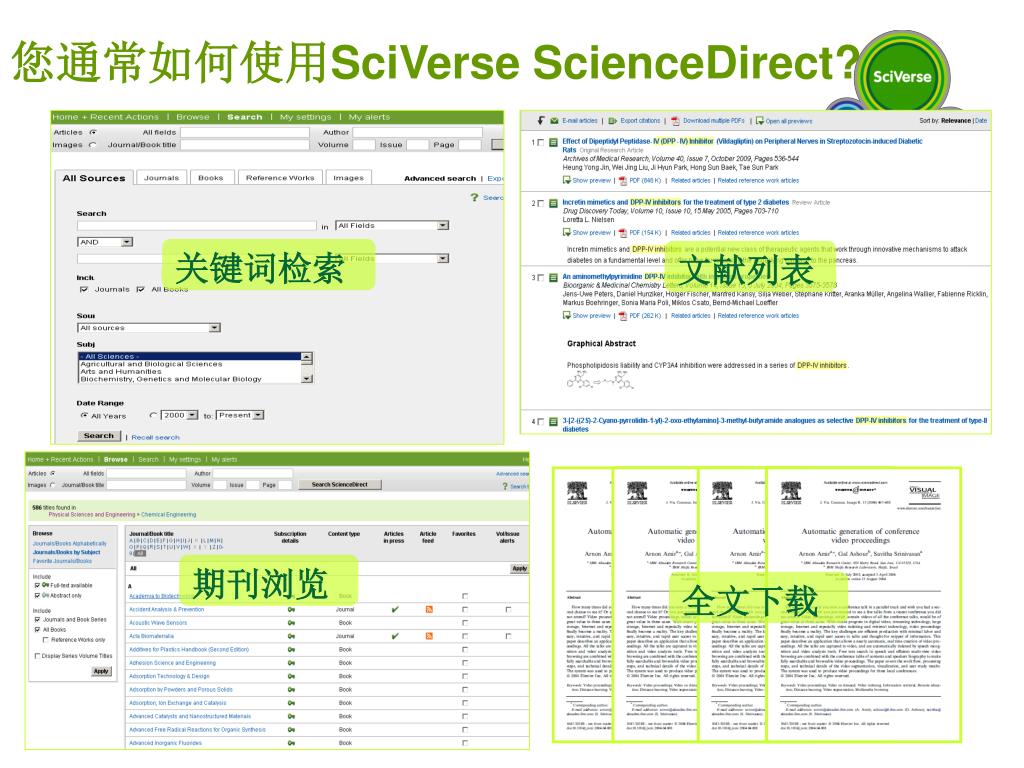This screenshot has width=1024, height=768.
Task: Click the Download multiple PDFs icon
Action: point(675,121)
